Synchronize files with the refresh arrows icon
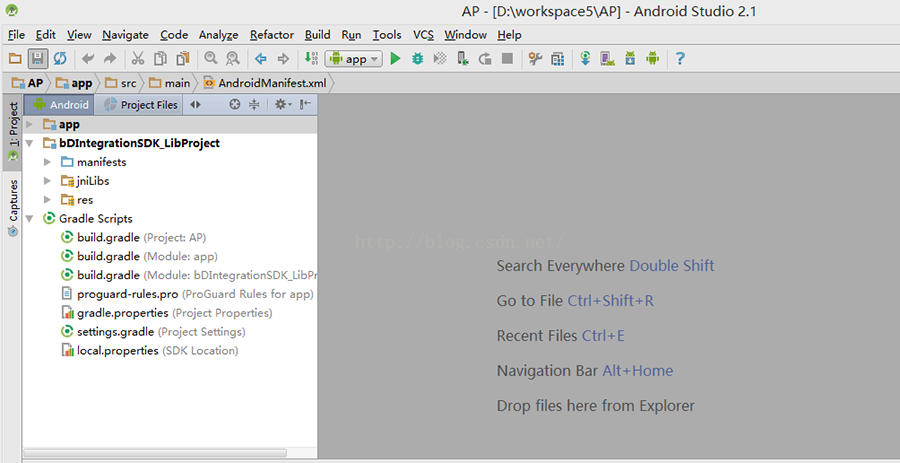The height and width of the screenshot is (463, 900). click(60, 59)
